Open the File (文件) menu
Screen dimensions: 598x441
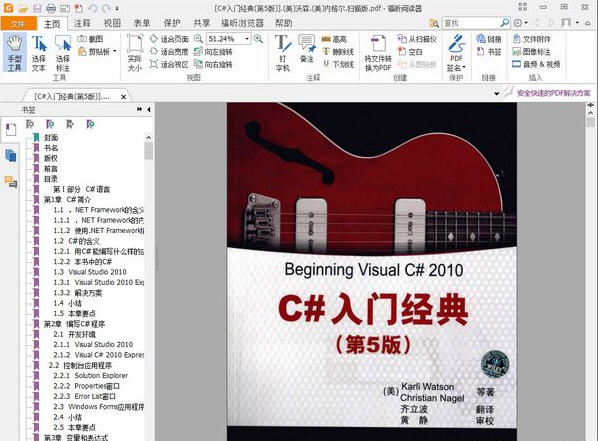click(x=18, y=24)
